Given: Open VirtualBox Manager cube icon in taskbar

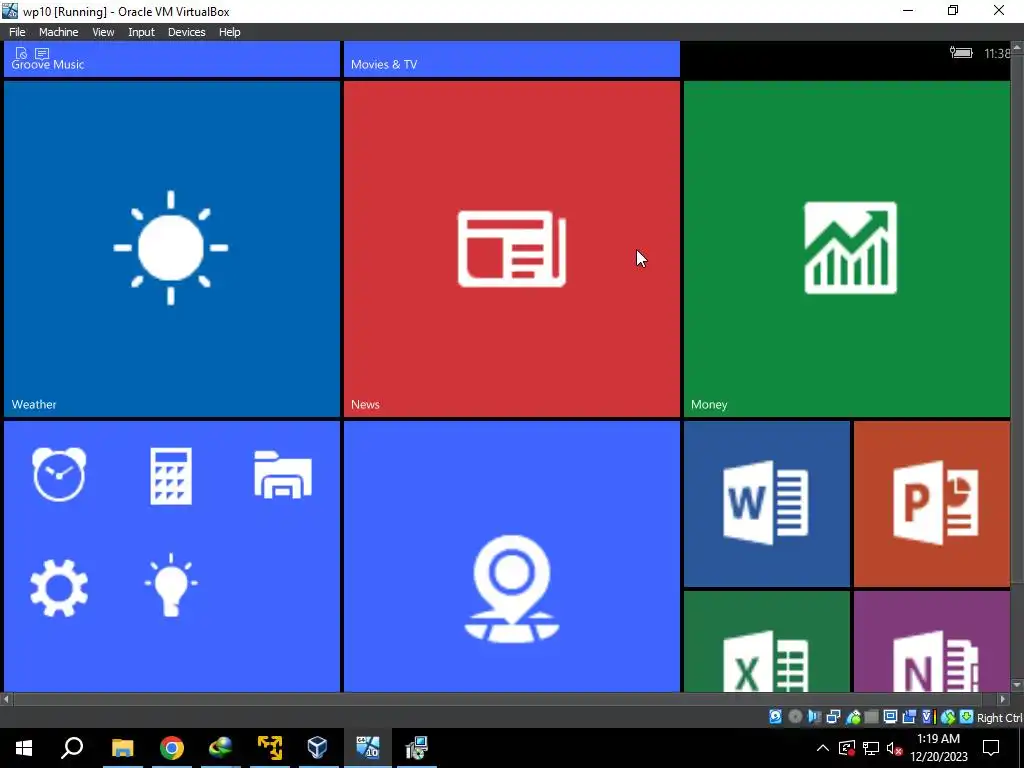Looking at the screenshot, I should click(x=318, y=748).
